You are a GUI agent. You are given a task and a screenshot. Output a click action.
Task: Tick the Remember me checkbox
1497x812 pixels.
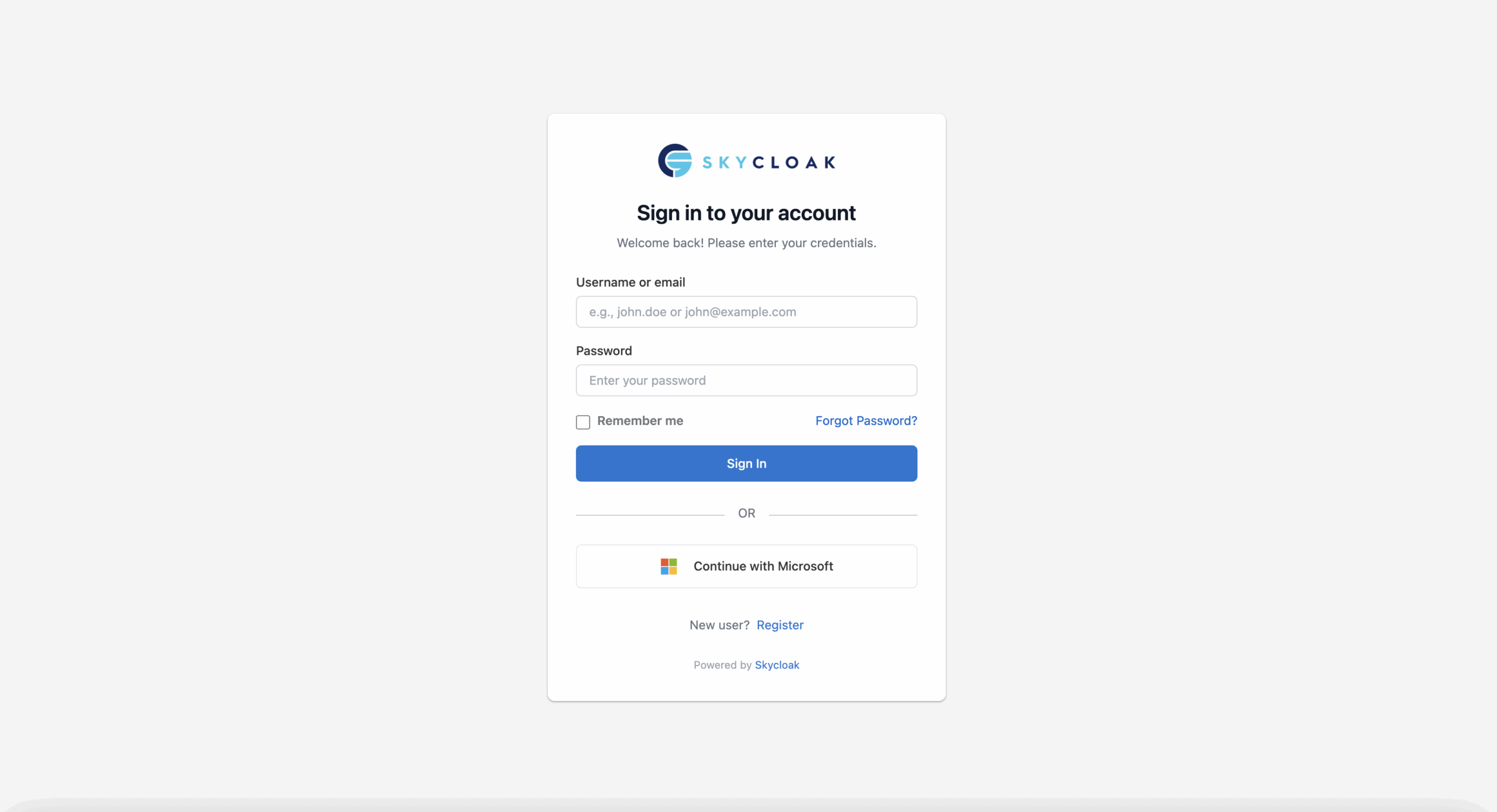click(583, 422)
